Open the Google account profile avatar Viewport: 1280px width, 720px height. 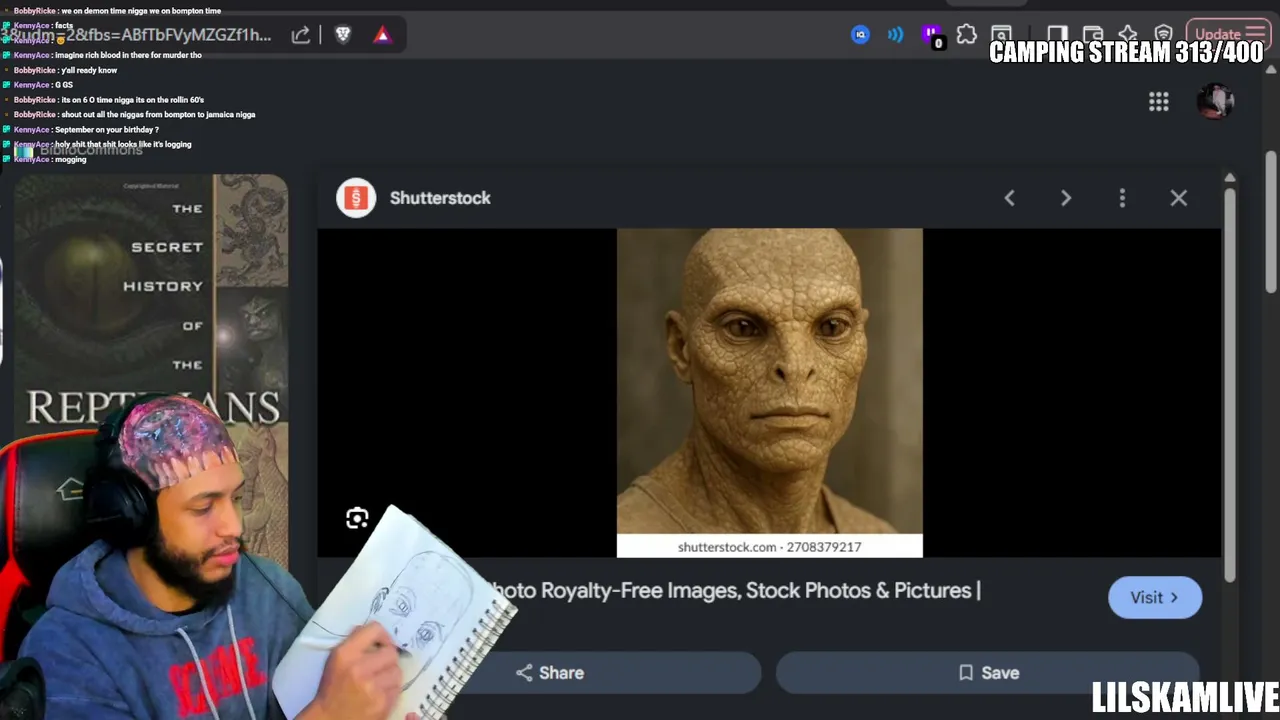pyautogui.click(x=1216, y=101)
